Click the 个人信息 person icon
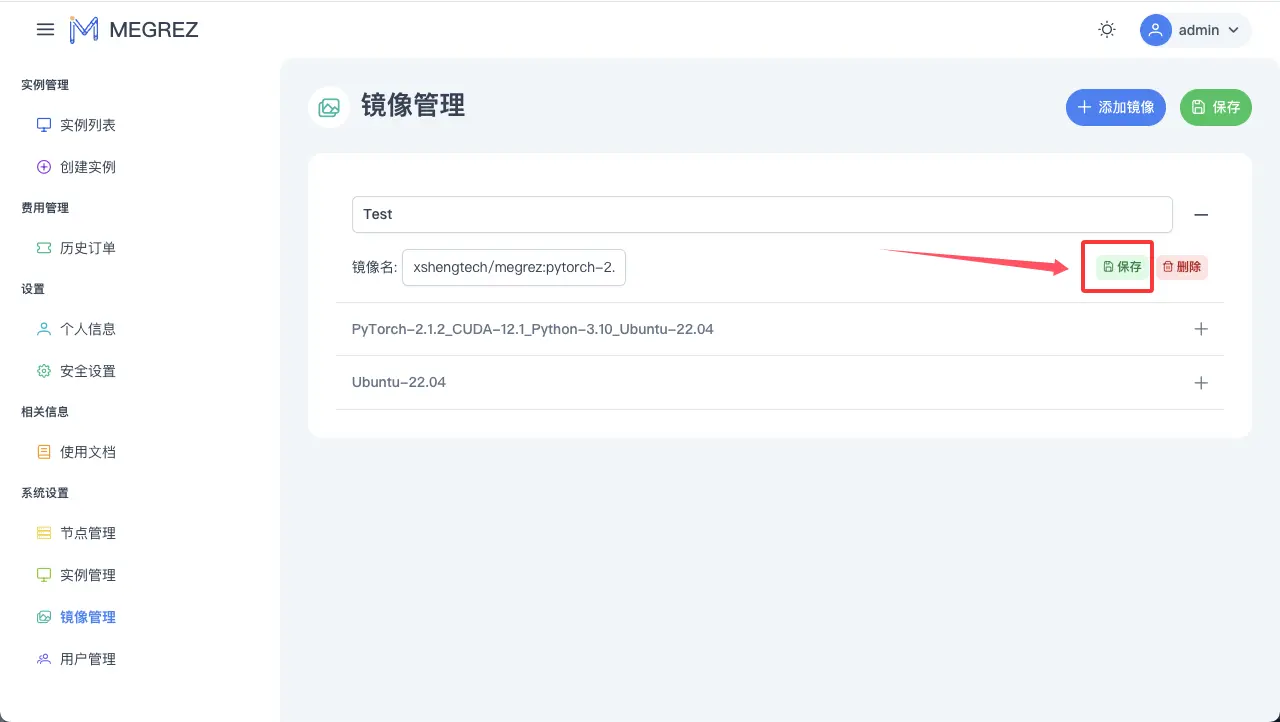The width and height of the screenshot is (1280, 722). (44, 329)
